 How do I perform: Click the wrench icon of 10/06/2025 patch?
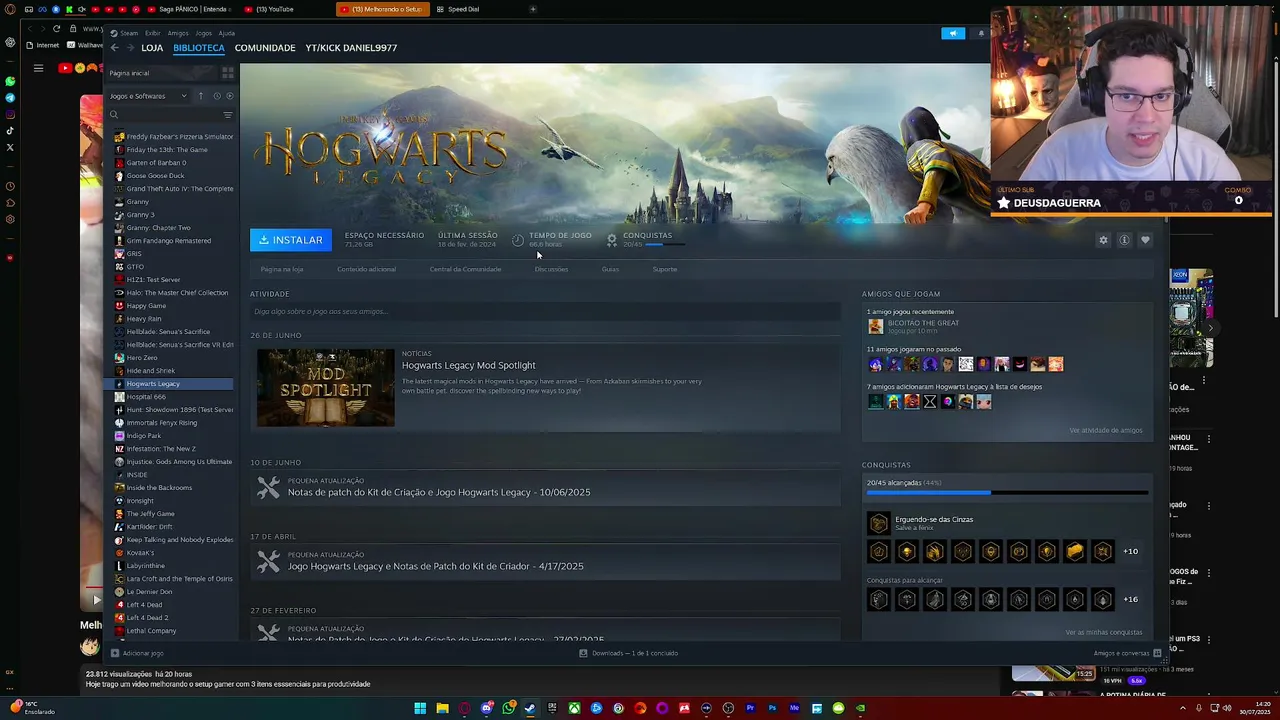click(x=268, y=487)
